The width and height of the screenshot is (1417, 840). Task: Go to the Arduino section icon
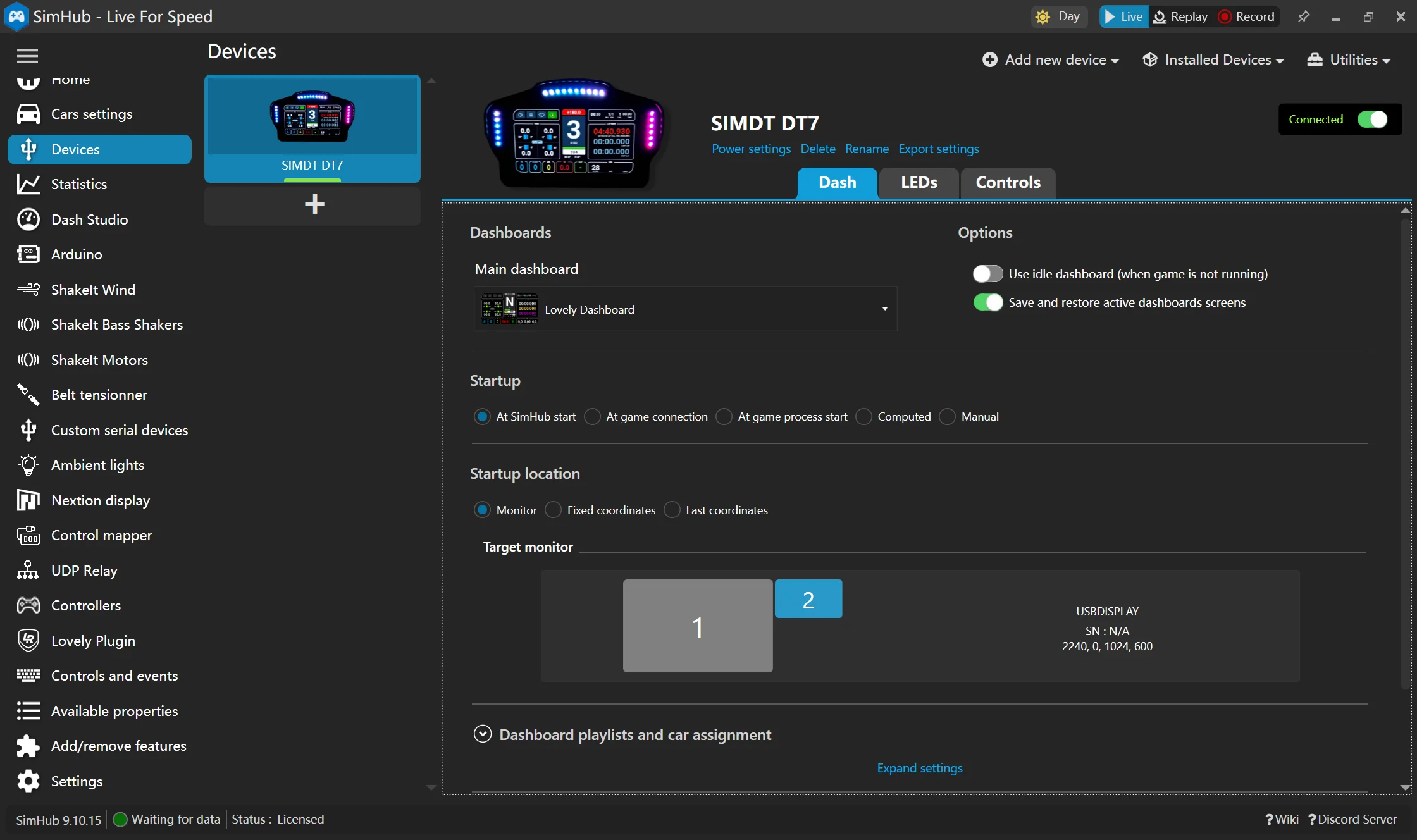[x=28, y=254]
